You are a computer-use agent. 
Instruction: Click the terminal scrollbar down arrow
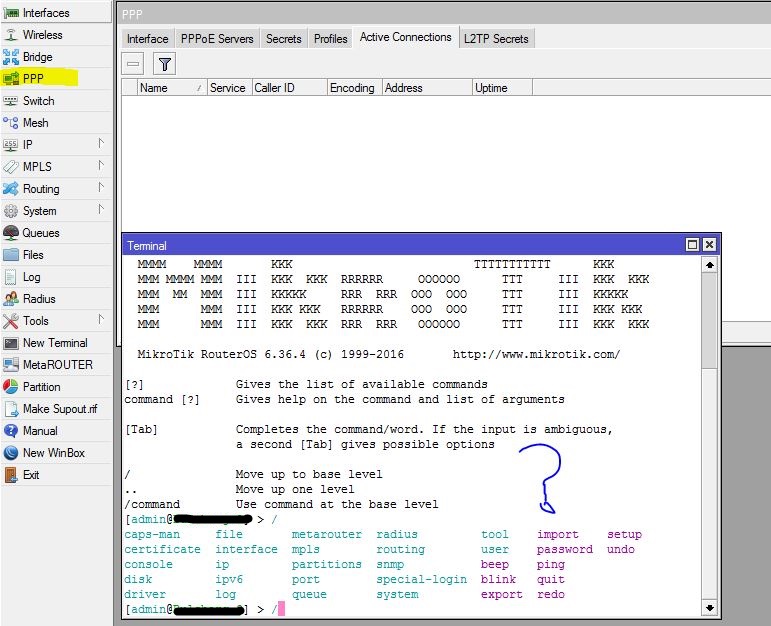pyautogui.click(x=710, y=608)
